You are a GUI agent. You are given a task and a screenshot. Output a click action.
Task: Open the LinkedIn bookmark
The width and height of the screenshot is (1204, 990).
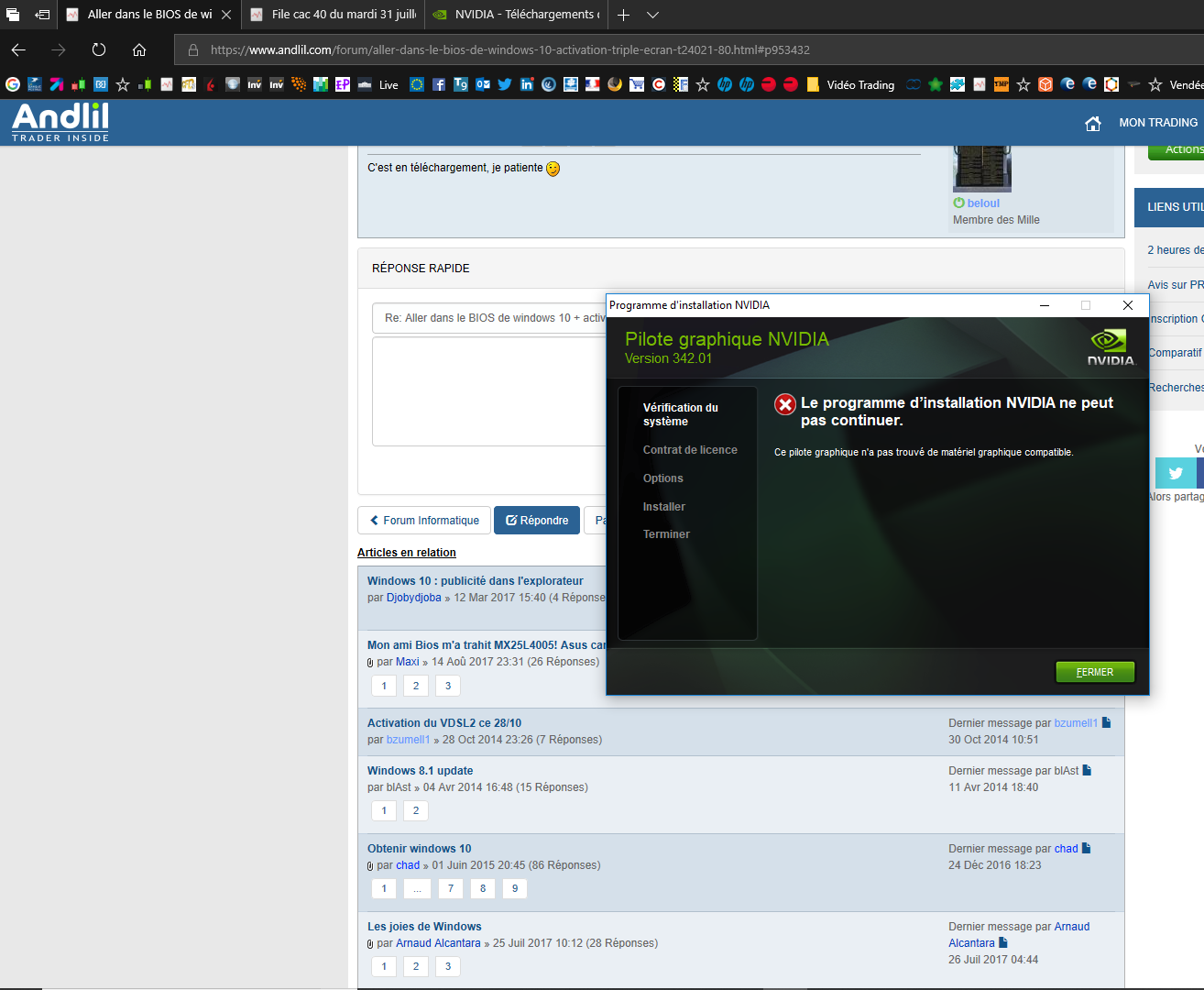[527, 84]
